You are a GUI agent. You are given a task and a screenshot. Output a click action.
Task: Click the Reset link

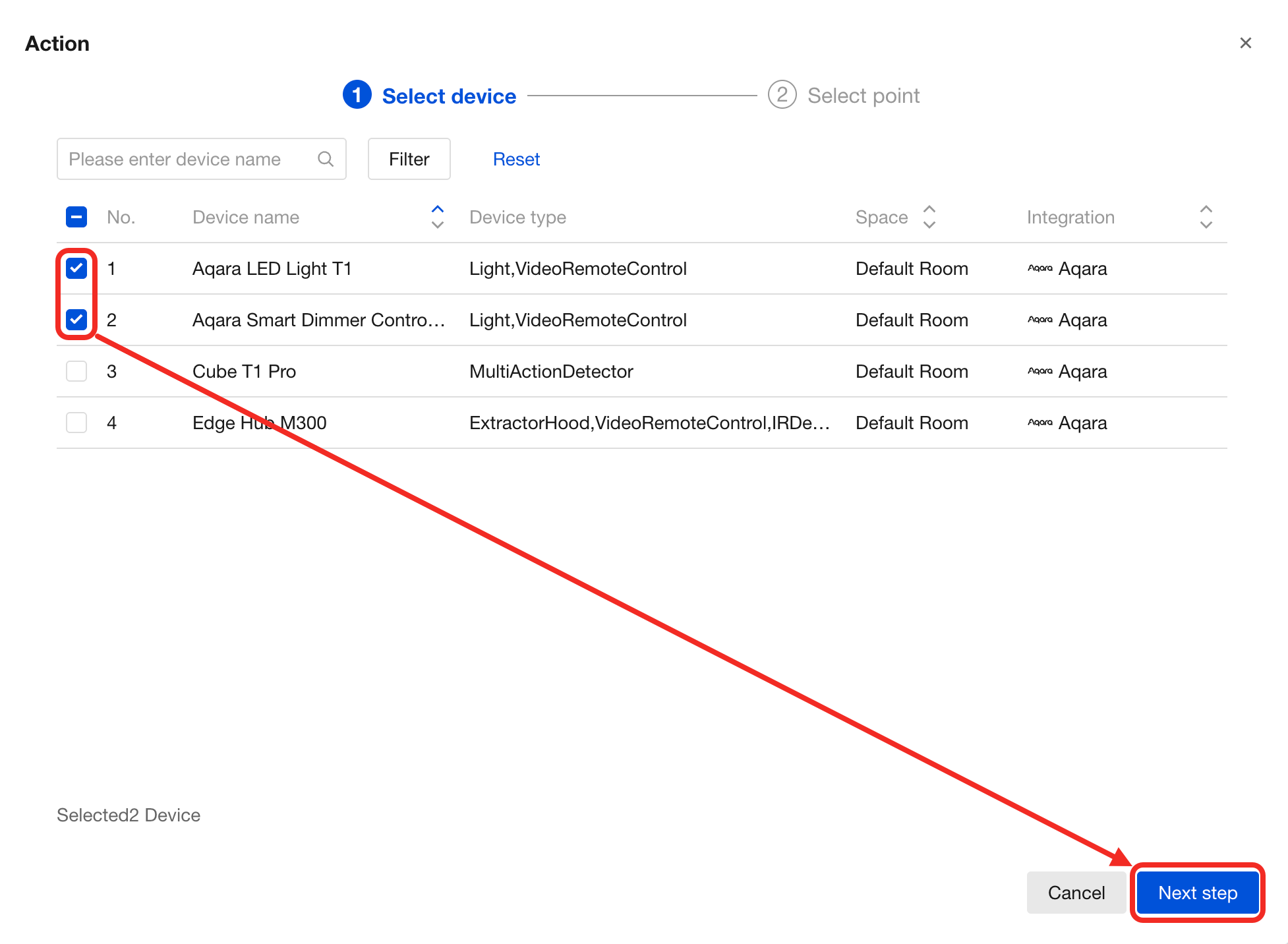[516, 159]
